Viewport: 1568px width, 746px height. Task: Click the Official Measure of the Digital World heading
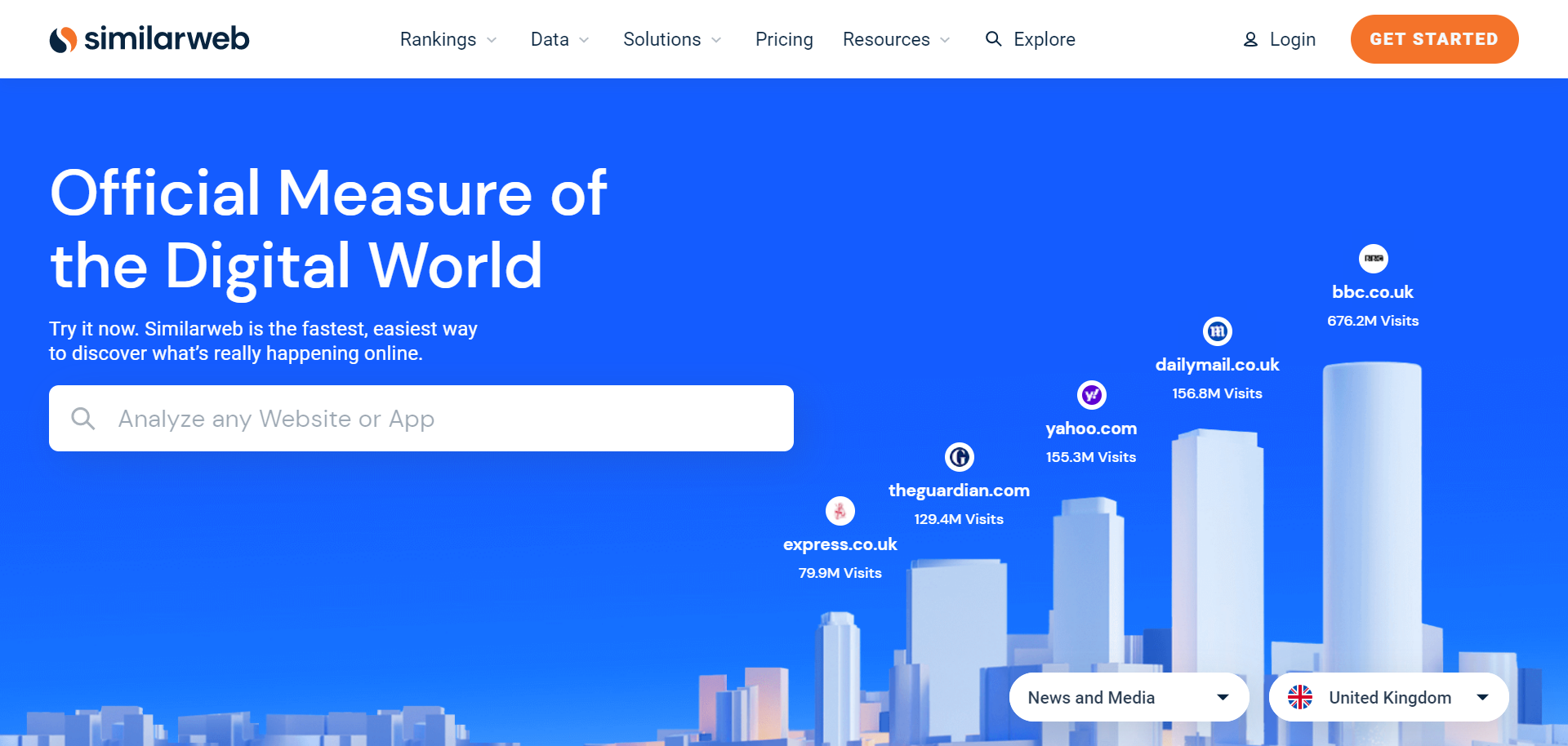pyautogui.click(x=328, y=229)
